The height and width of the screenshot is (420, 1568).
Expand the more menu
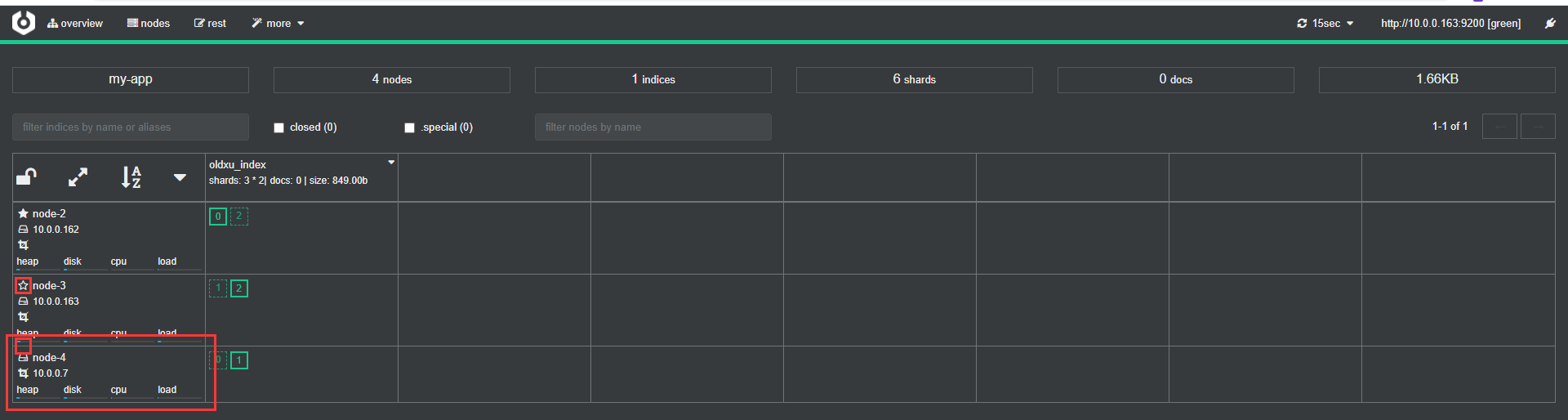[x=278, y=24]
